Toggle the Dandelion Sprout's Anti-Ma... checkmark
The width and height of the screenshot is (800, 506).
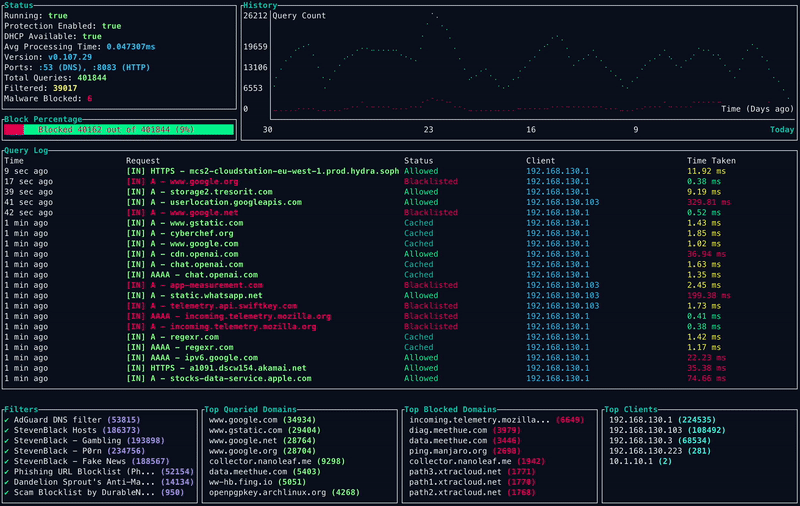(x=7, y=483)
